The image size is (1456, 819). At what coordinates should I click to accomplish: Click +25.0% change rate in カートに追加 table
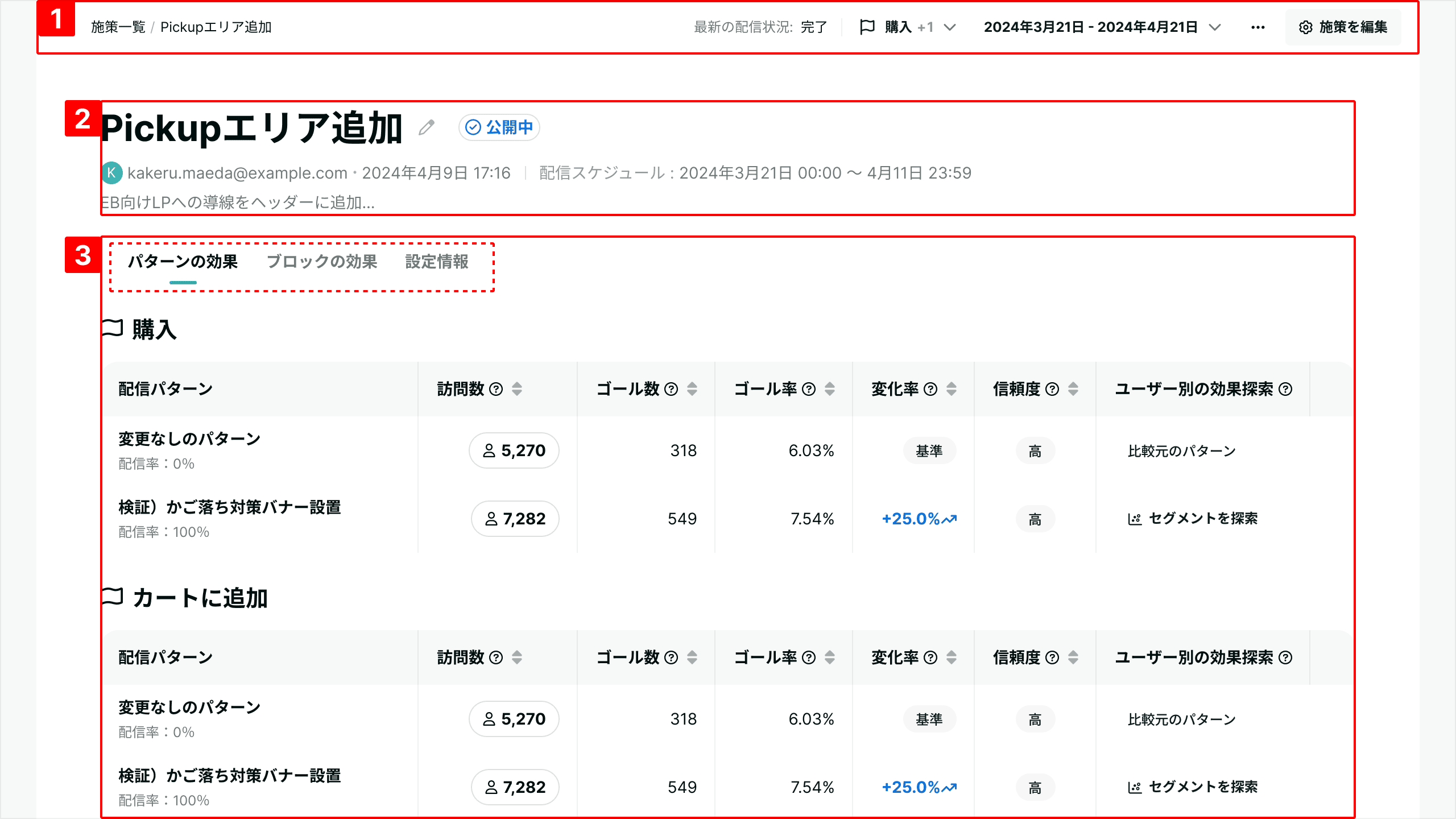pos(919,787)
